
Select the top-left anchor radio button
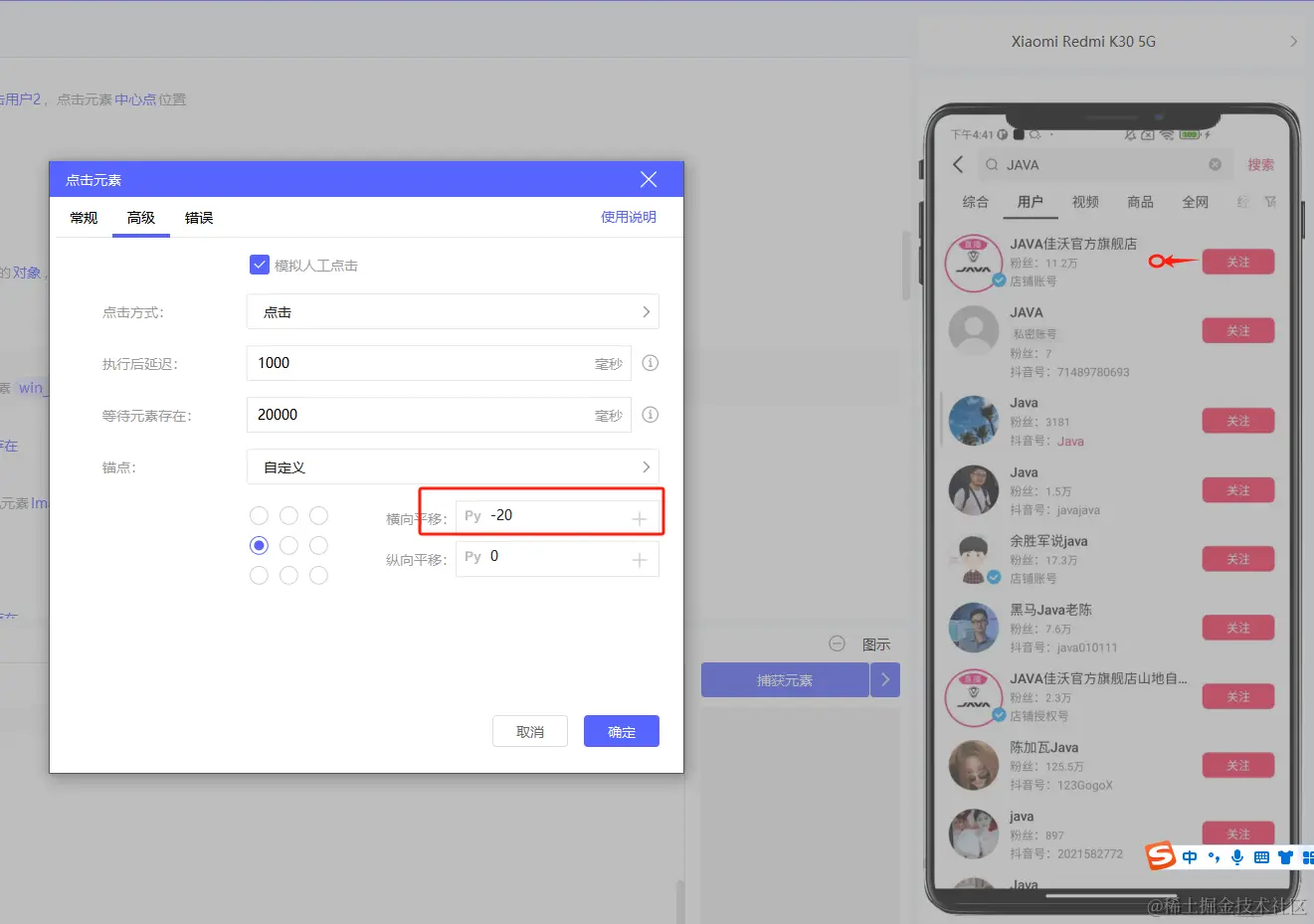click(260, 515)
